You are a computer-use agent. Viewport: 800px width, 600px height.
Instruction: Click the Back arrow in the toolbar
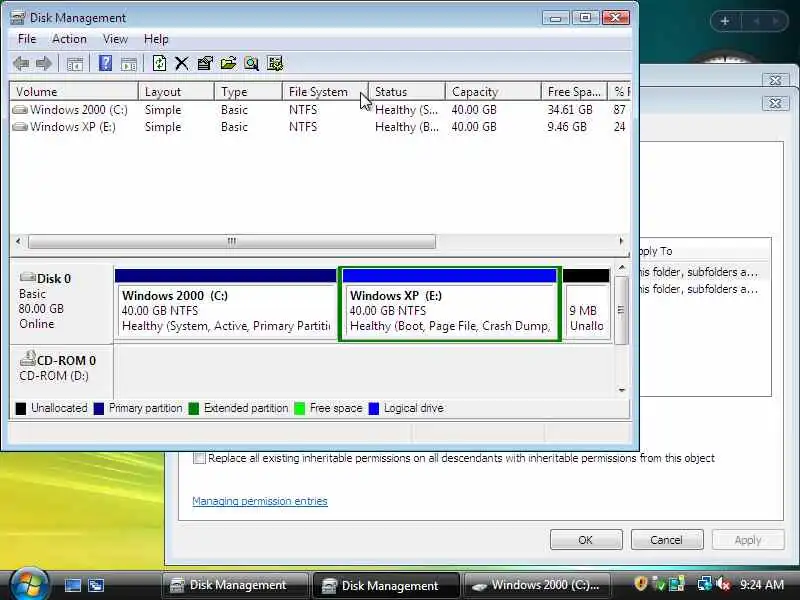[21, 64]
